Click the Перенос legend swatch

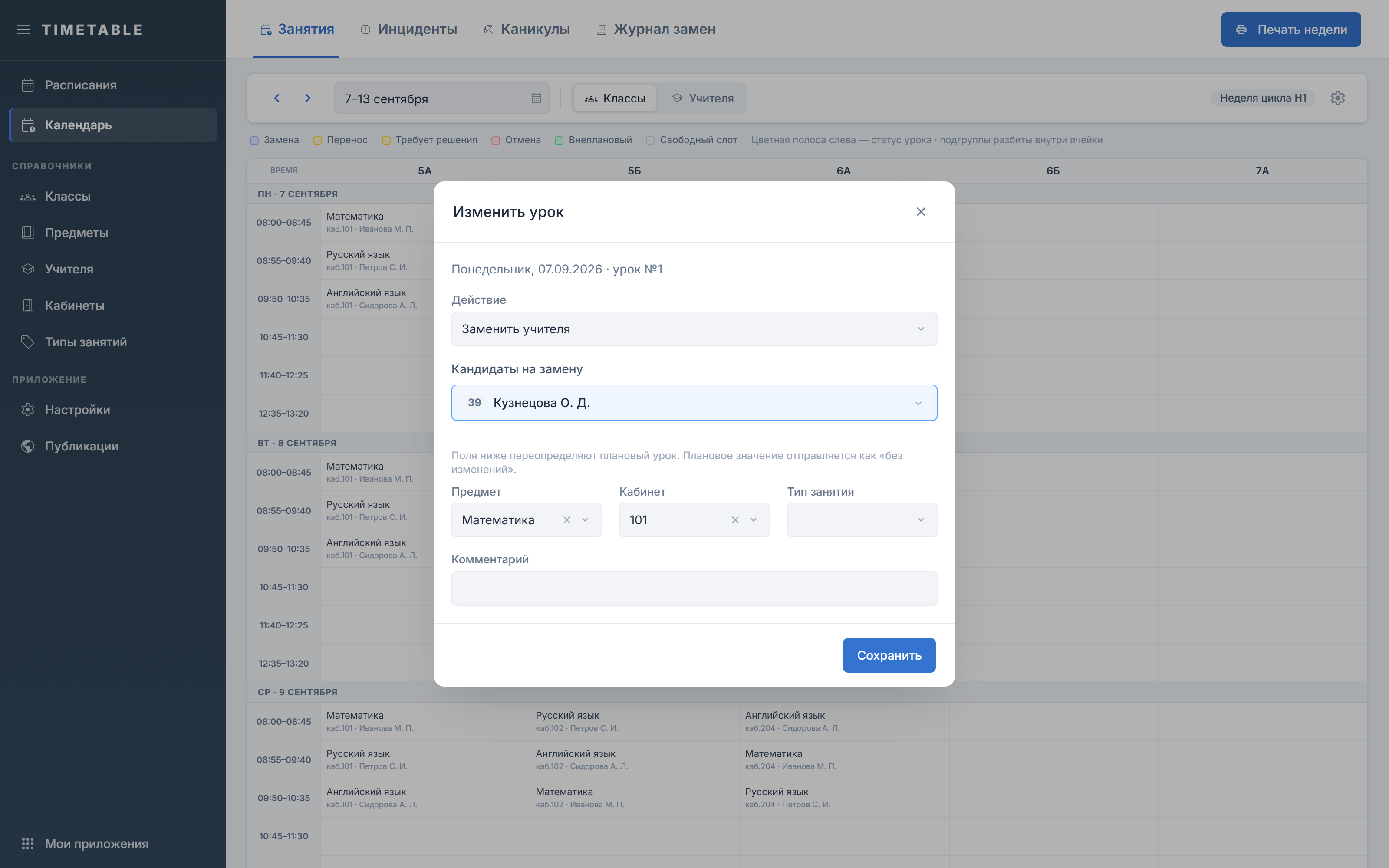tap(317, 141)
